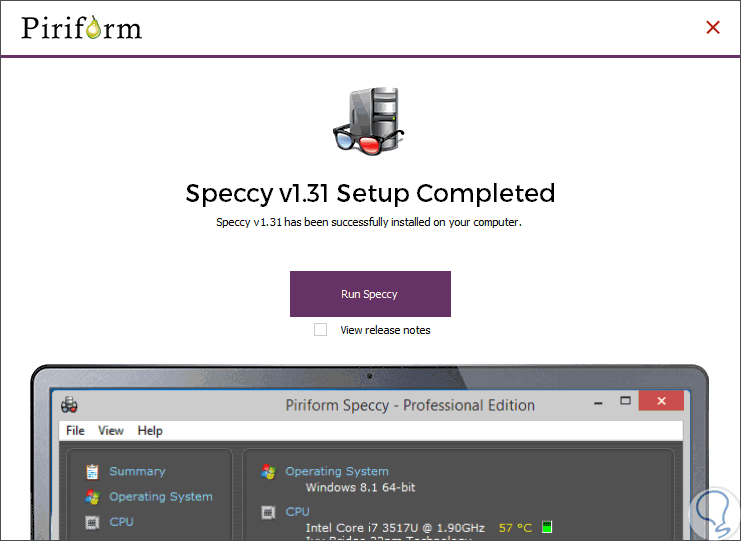Select CPU in the Speccy sidebar
The image size is (741, 541).
[121, 522]
